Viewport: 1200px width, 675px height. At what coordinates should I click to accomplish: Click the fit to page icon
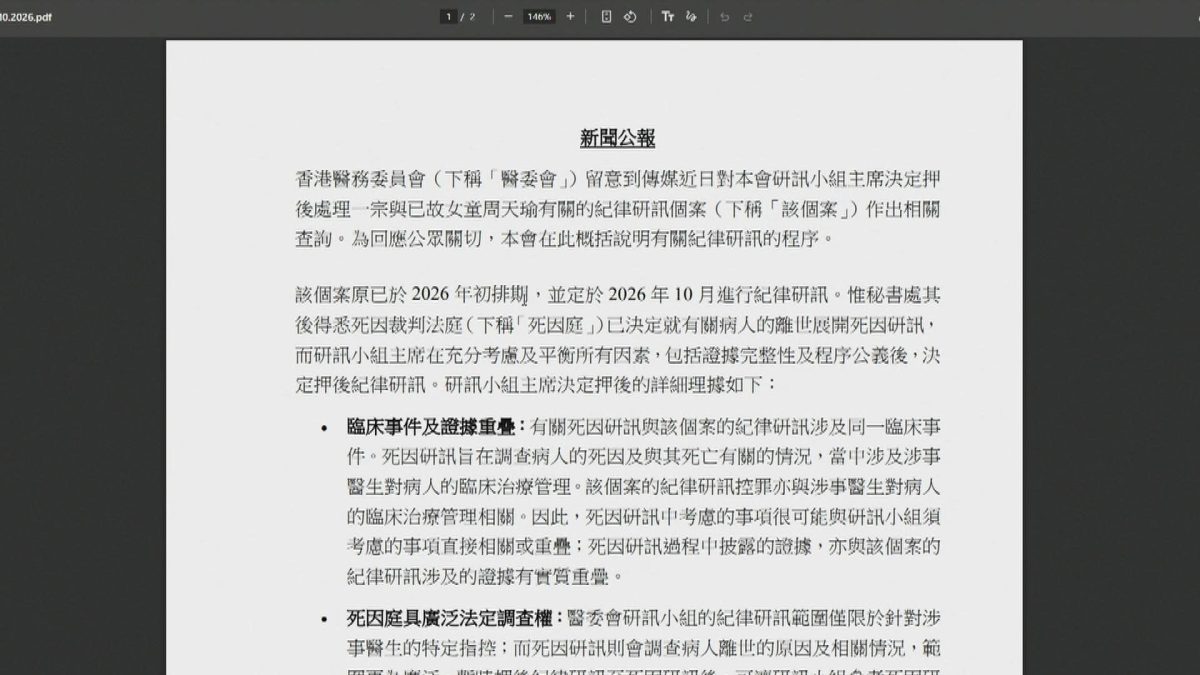coord(606,16)
